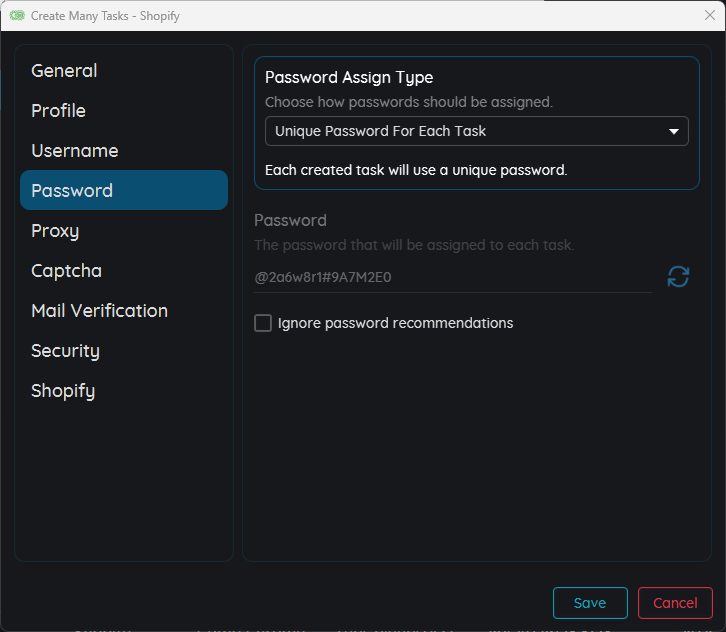
Task: Click the Password Assign Type dropdown arrow
Action: coord(673,131)
